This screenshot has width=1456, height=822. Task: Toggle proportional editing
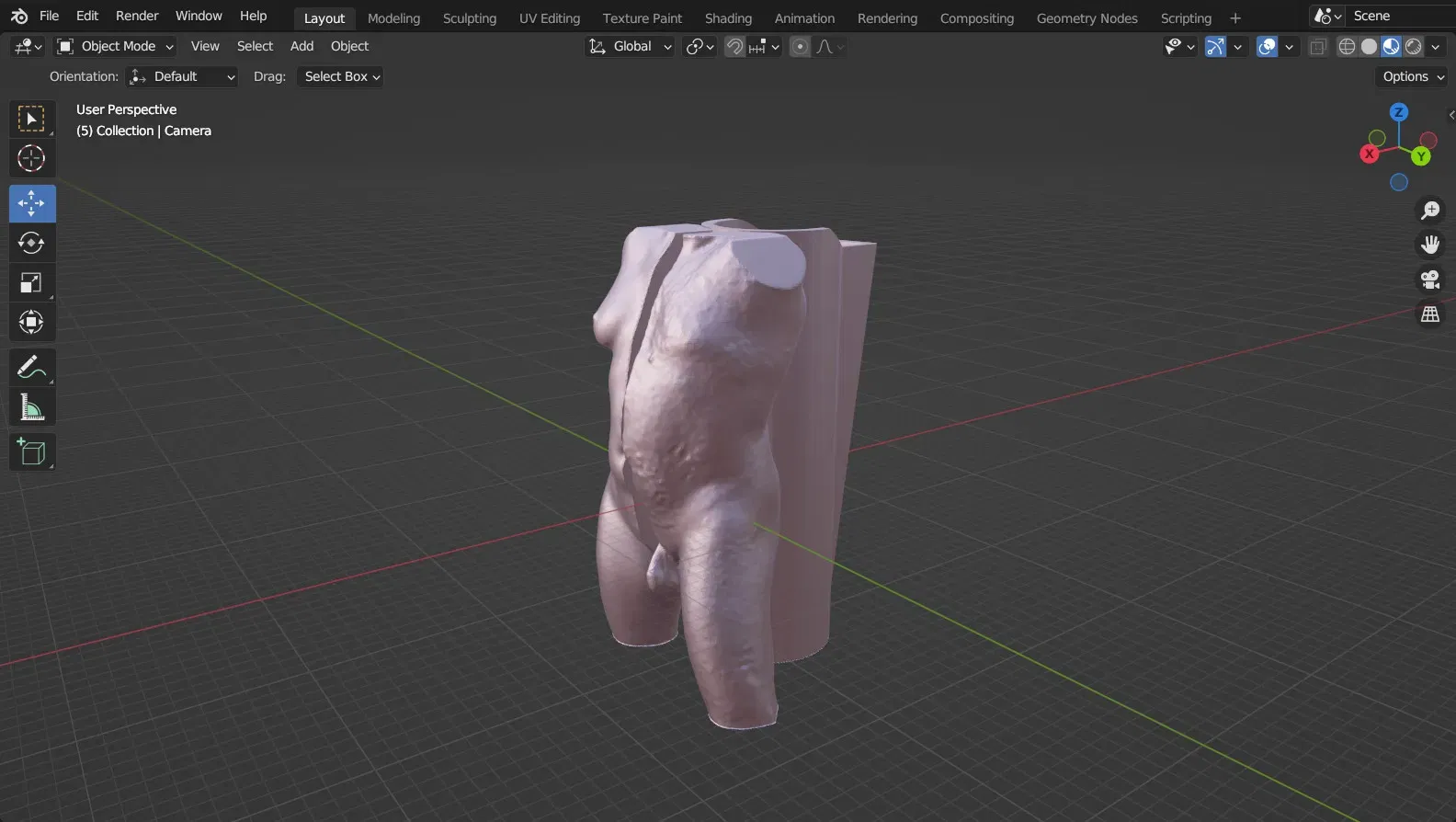[x=801, y=47]
